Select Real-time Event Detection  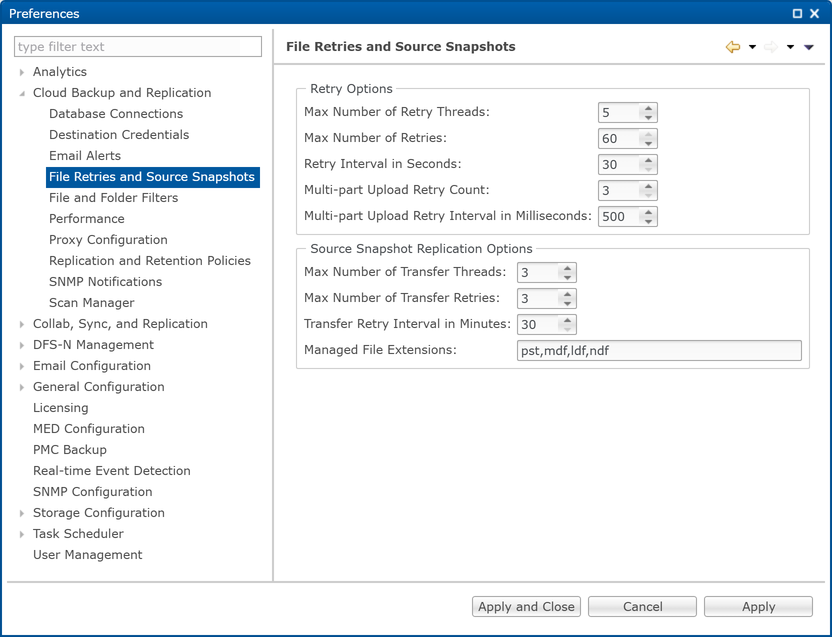(x=111, y=471)
